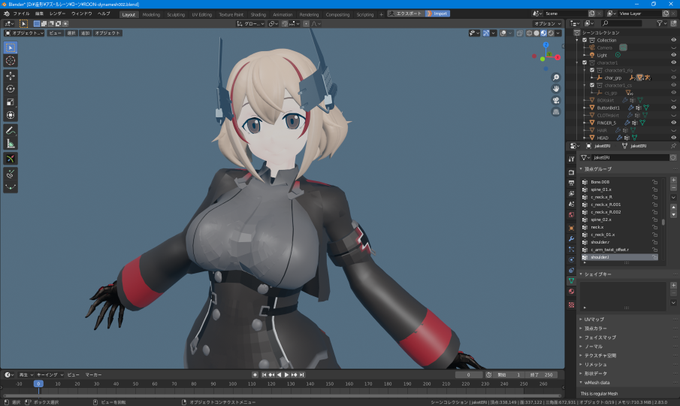Image resolution: width=680 pixels, height=406 pixels.
Task: Expand the ノーマル panel
Action: [592, 347]
